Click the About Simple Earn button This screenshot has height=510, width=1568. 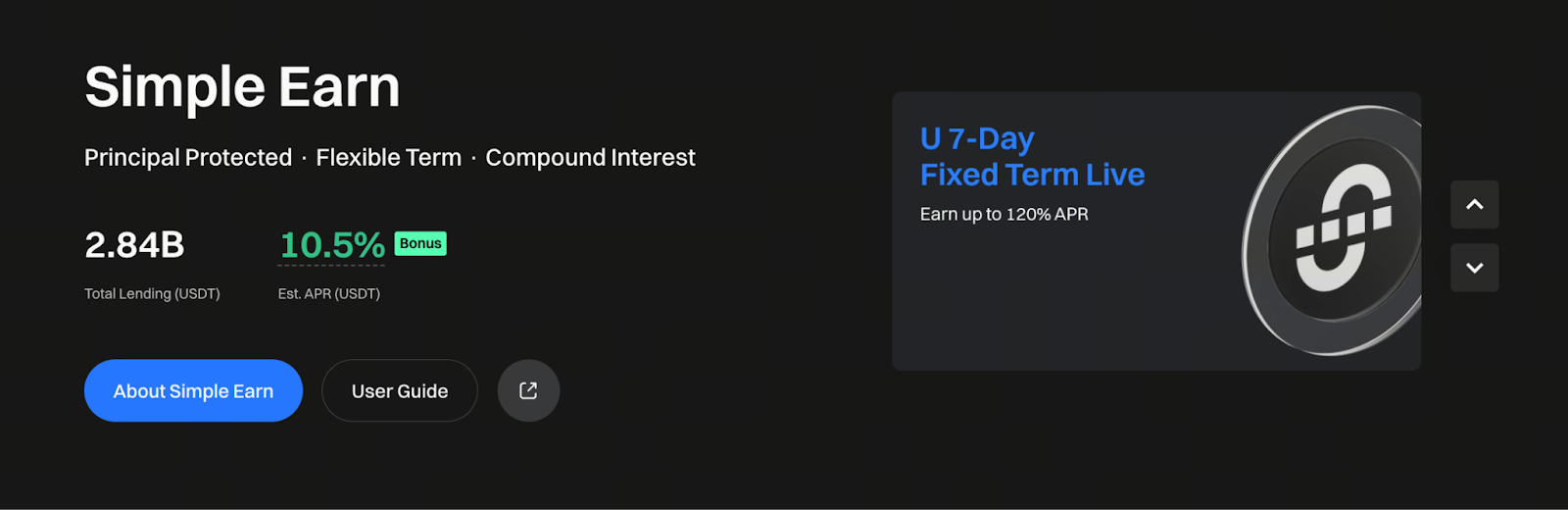[x=193, y=390]
